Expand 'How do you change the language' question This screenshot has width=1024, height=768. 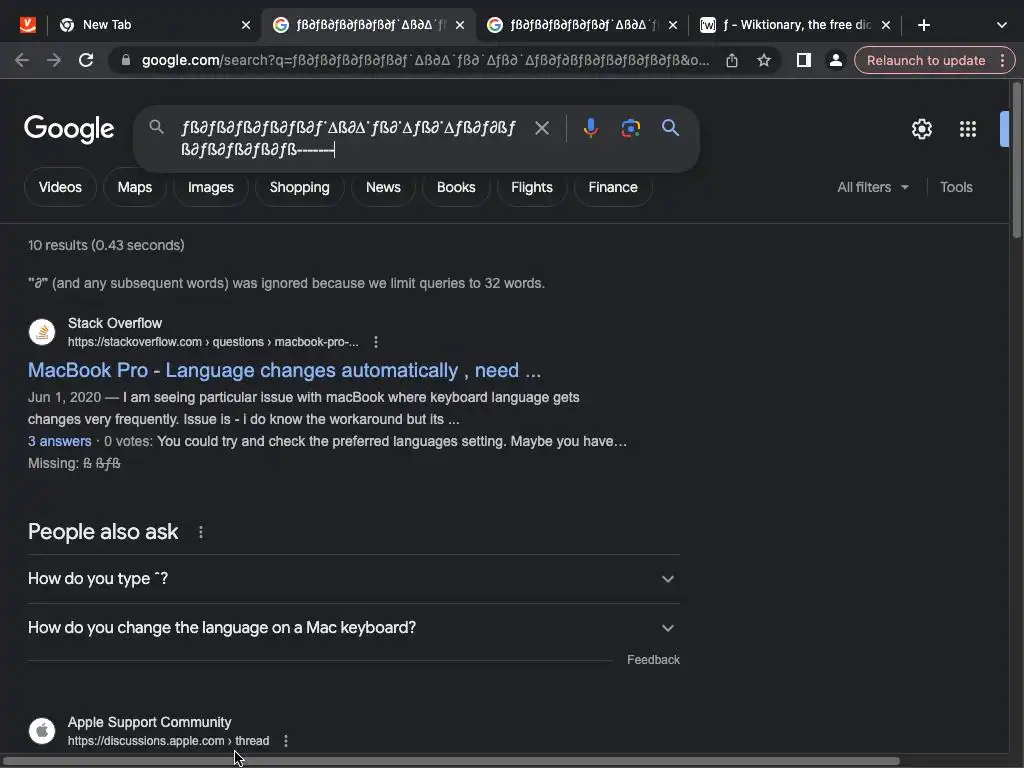[353, 628]
